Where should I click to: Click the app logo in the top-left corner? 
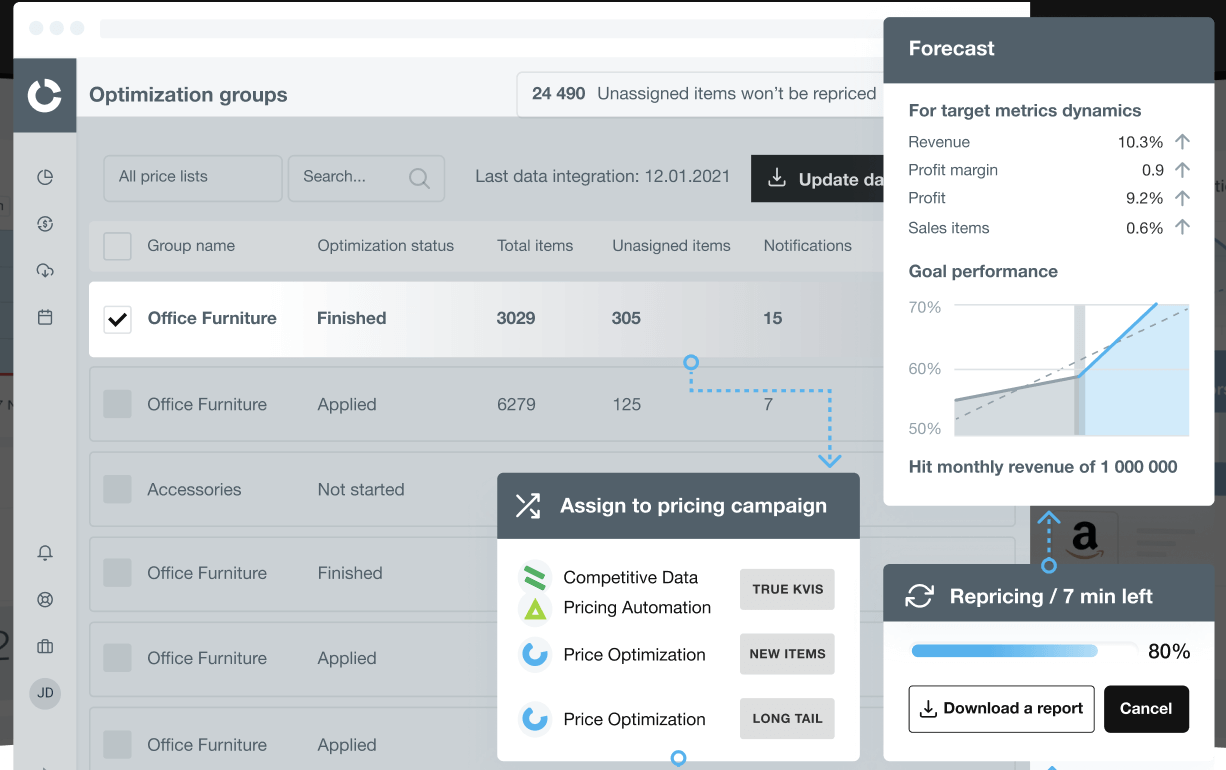point(45,95)
